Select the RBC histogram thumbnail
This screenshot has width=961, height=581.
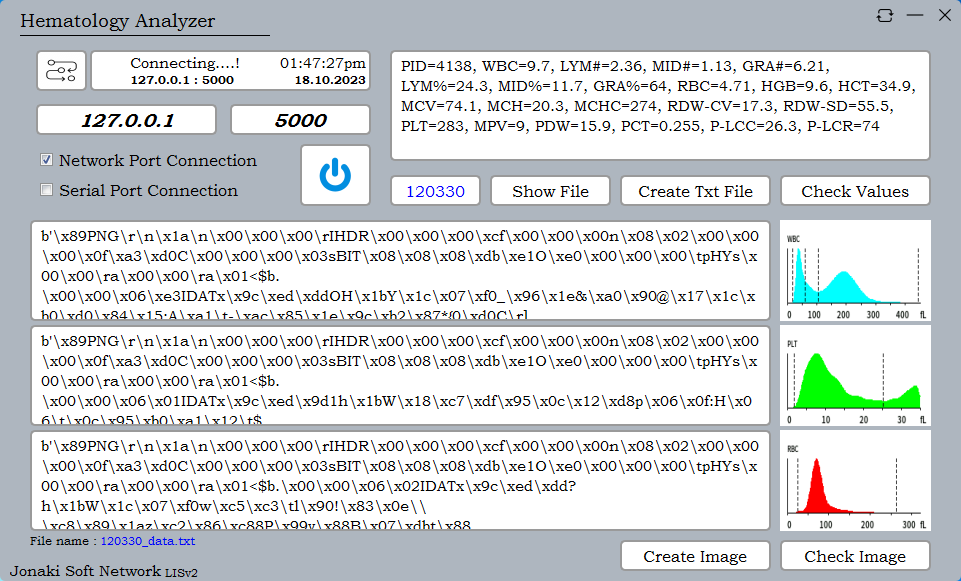coord(855,480)
